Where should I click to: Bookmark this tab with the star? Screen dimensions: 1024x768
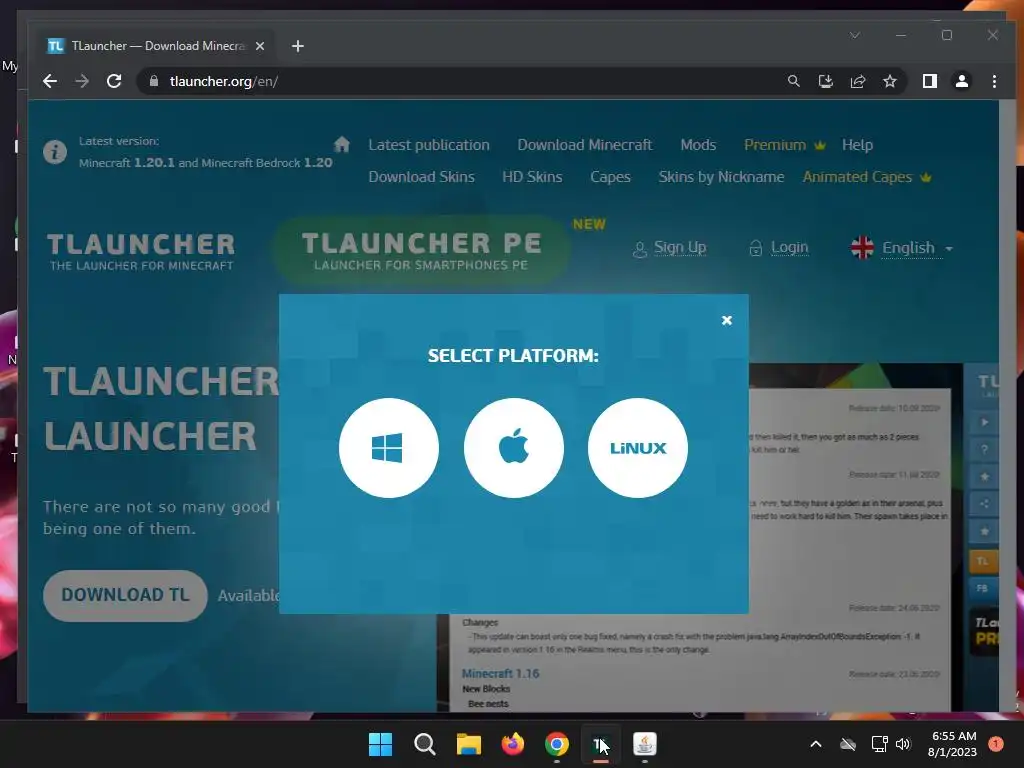tap(889, 81)
